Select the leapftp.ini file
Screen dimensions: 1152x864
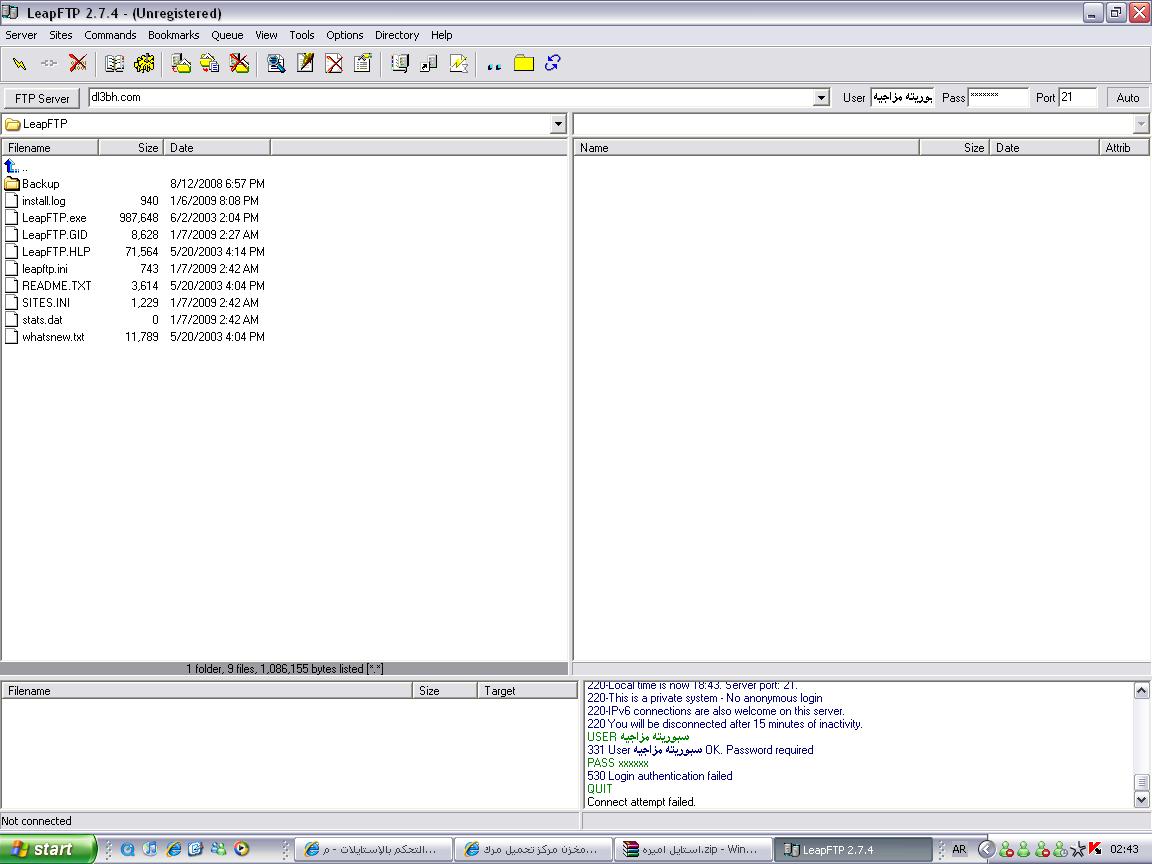(x=44, y=269)
